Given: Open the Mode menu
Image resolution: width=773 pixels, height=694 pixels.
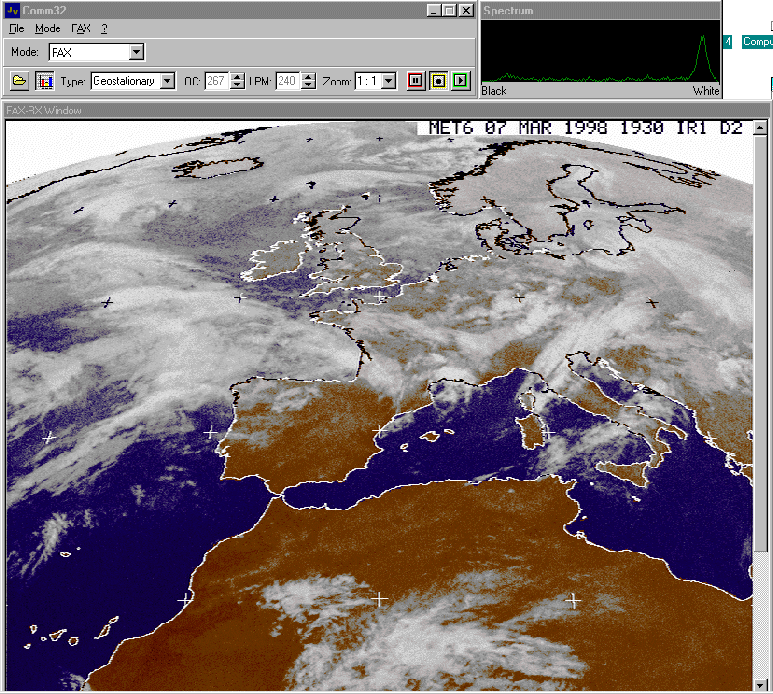Looking at the screenshot, I should (x=47, y=29).
